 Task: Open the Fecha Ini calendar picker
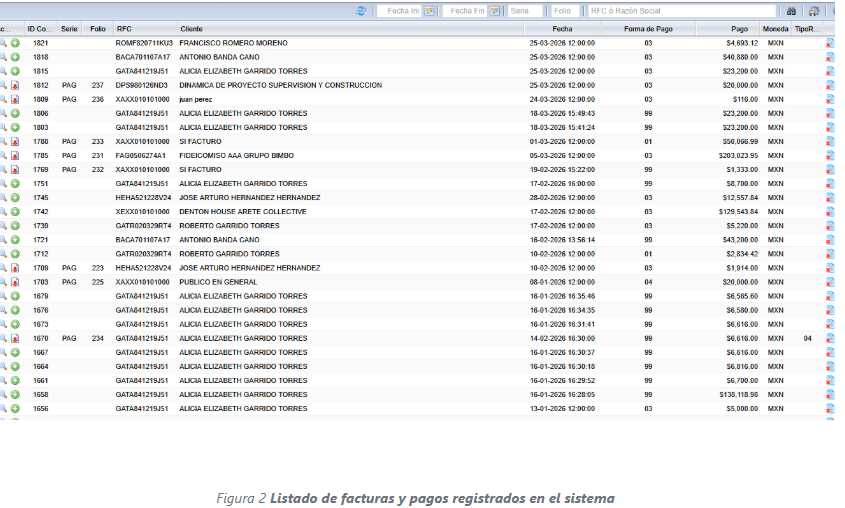429,11
